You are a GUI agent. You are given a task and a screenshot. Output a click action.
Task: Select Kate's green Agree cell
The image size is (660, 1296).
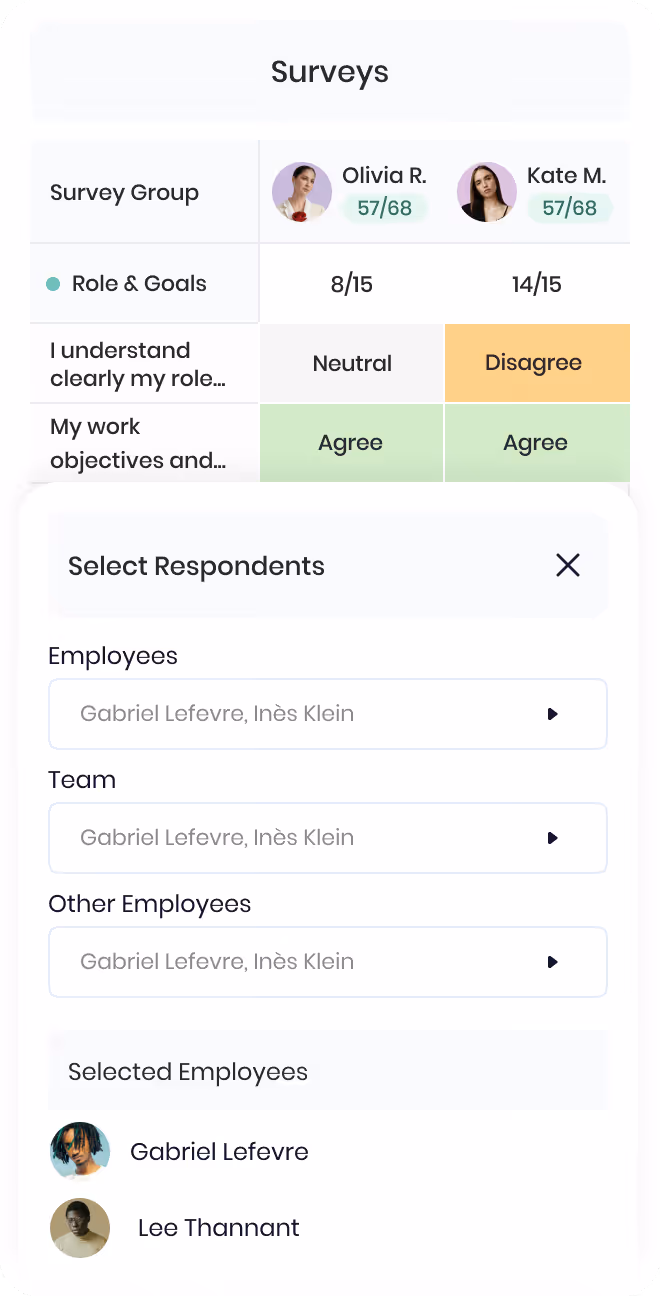coord(537,443)
